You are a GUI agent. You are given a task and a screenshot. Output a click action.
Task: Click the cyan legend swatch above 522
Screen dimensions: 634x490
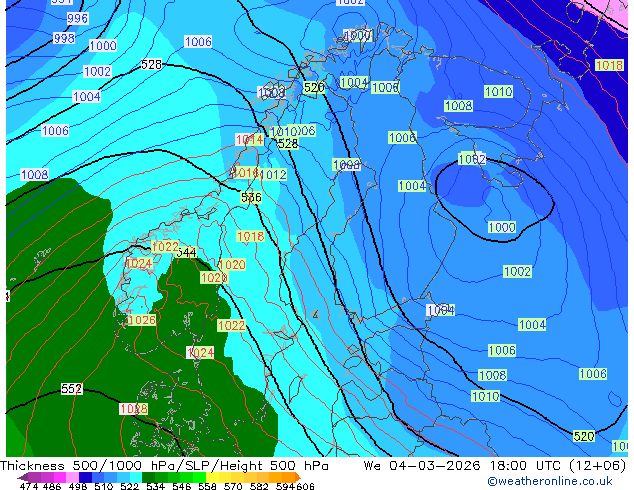pyautogui.click(x=136, y=477)
